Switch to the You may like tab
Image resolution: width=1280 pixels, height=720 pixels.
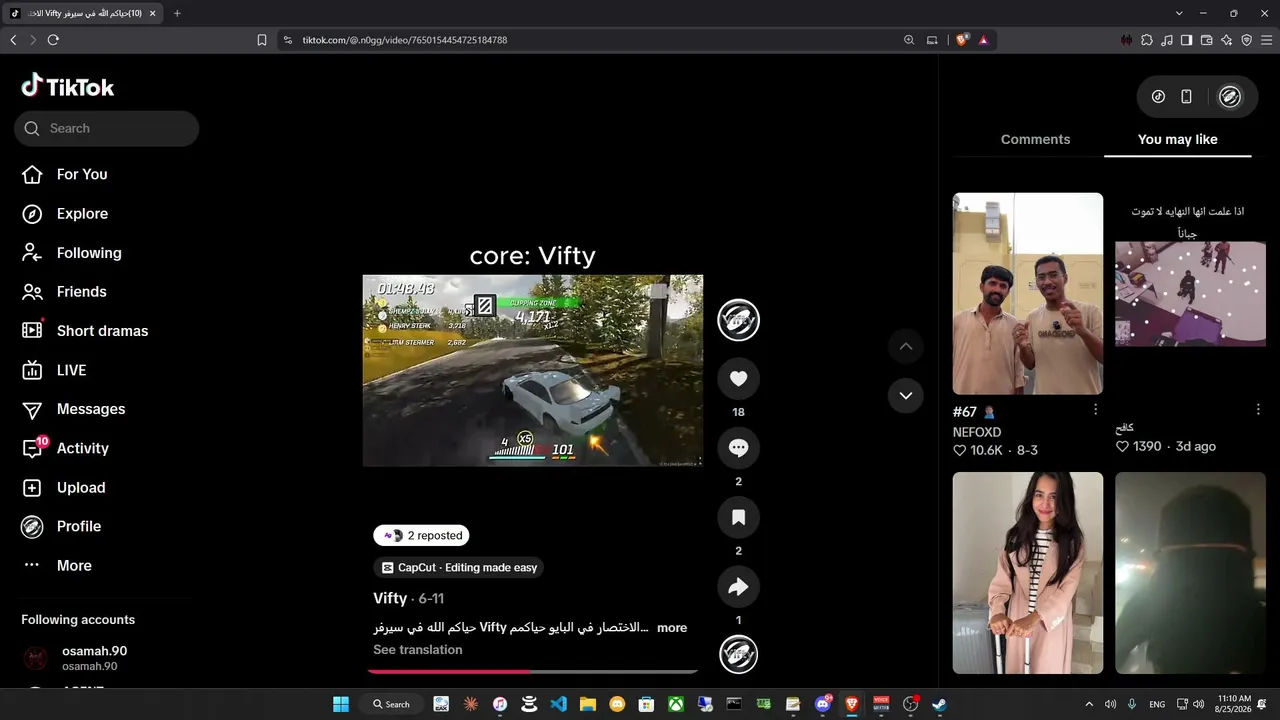pos(1178,140)
